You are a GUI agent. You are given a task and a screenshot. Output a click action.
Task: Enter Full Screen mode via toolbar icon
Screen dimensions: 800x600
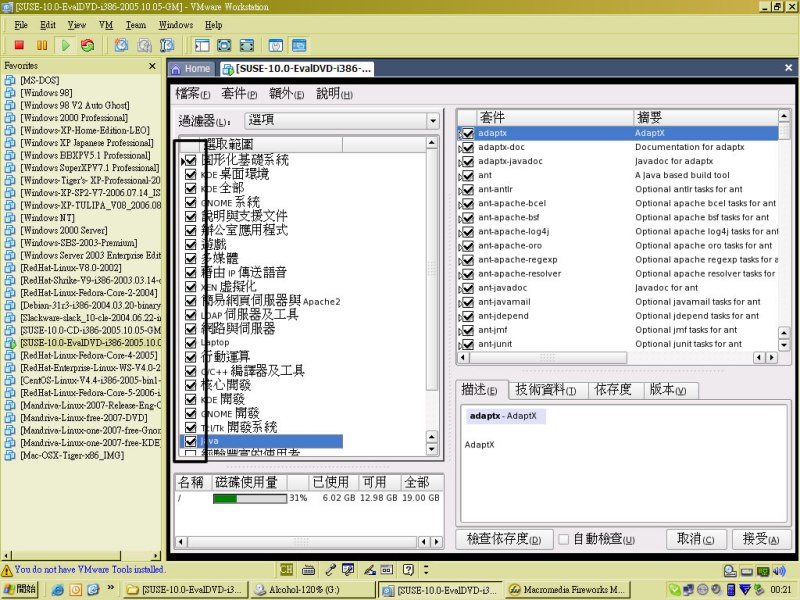(x=246, y=45)
